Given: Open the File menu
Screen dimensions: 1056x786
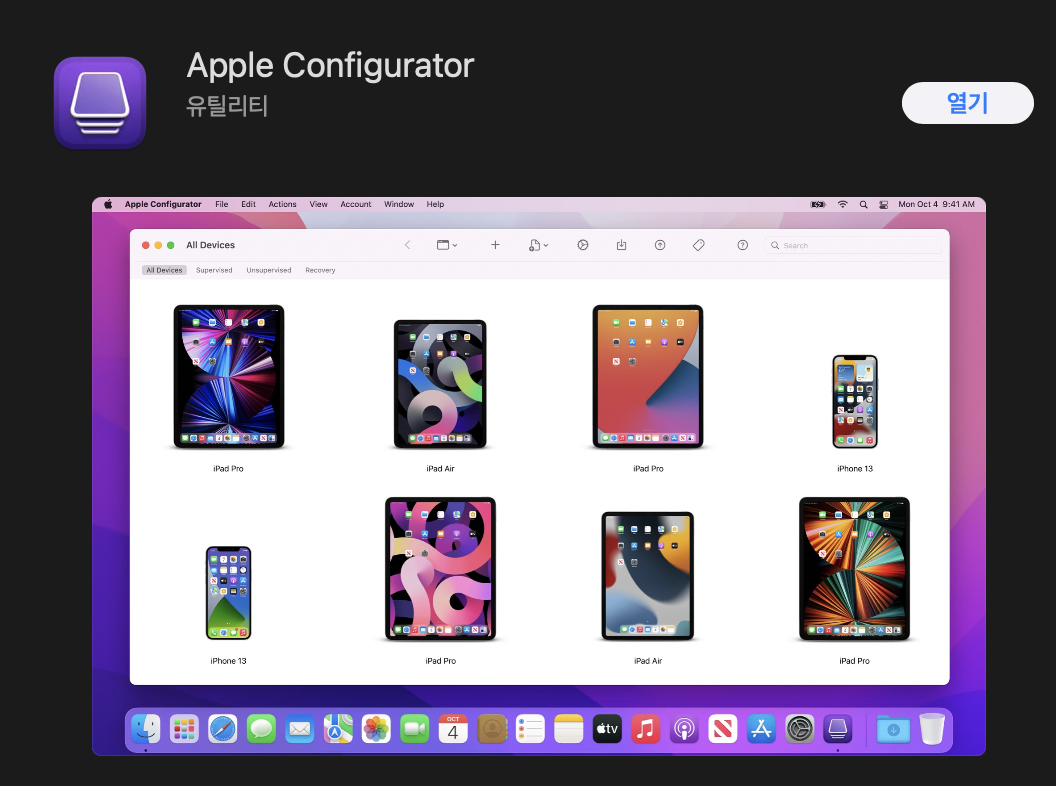Looking at the screenshot, I should 222,204.
